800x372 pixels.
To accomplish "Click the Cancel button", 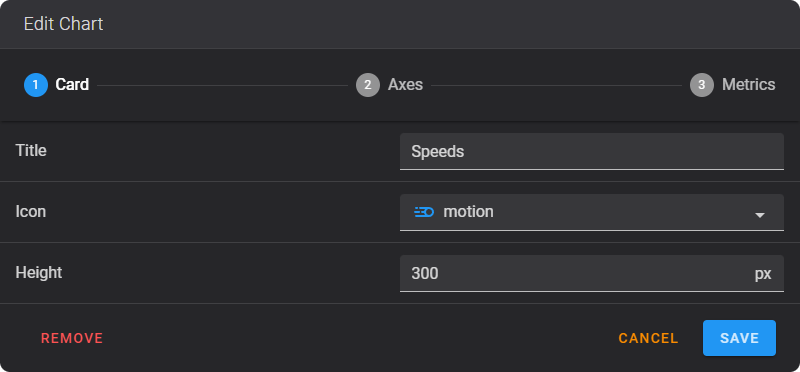I will coord(648,338).
